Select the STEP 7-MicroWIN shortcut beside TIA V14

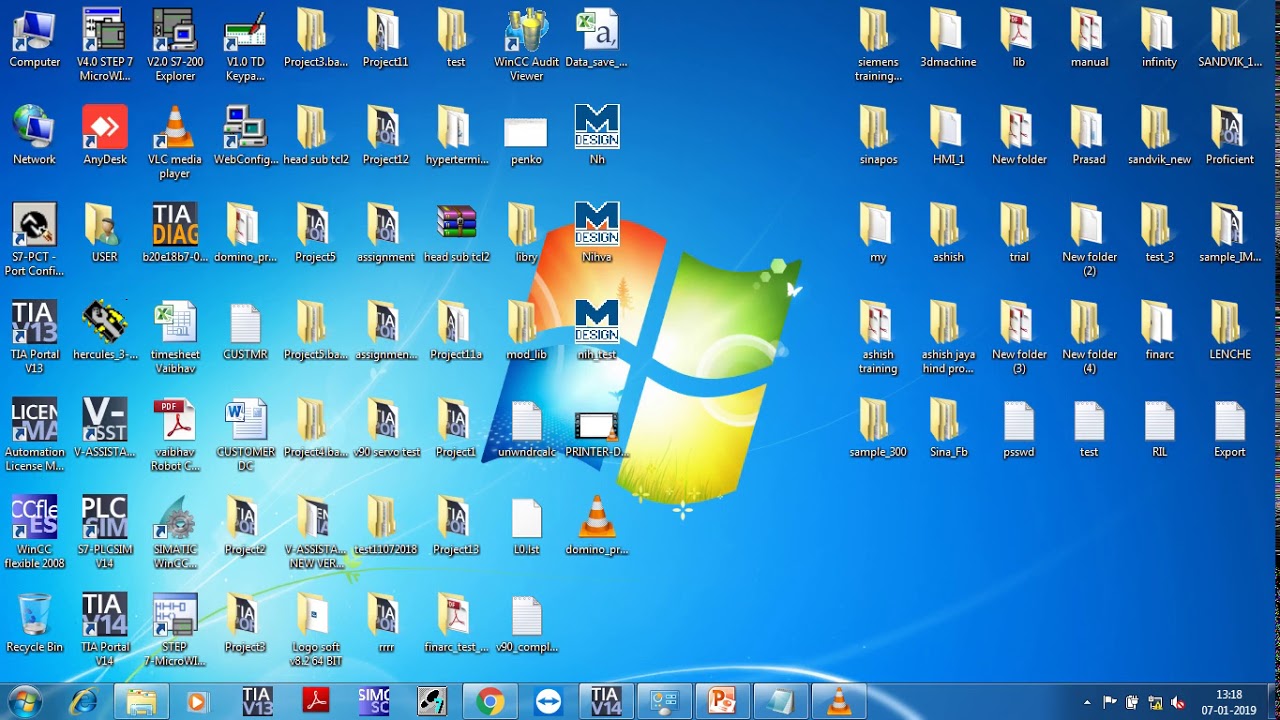tap(175, 630)
